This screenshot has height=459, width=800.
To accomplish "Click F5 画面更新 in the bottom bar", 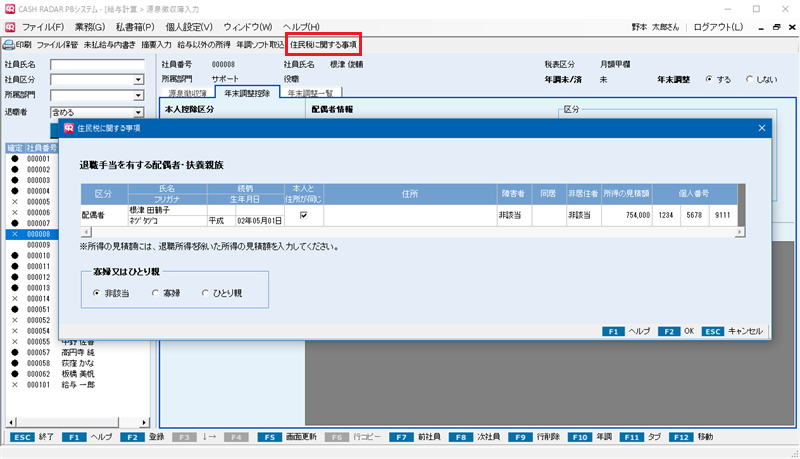I will pyautogui.click(x=287, y=437).
